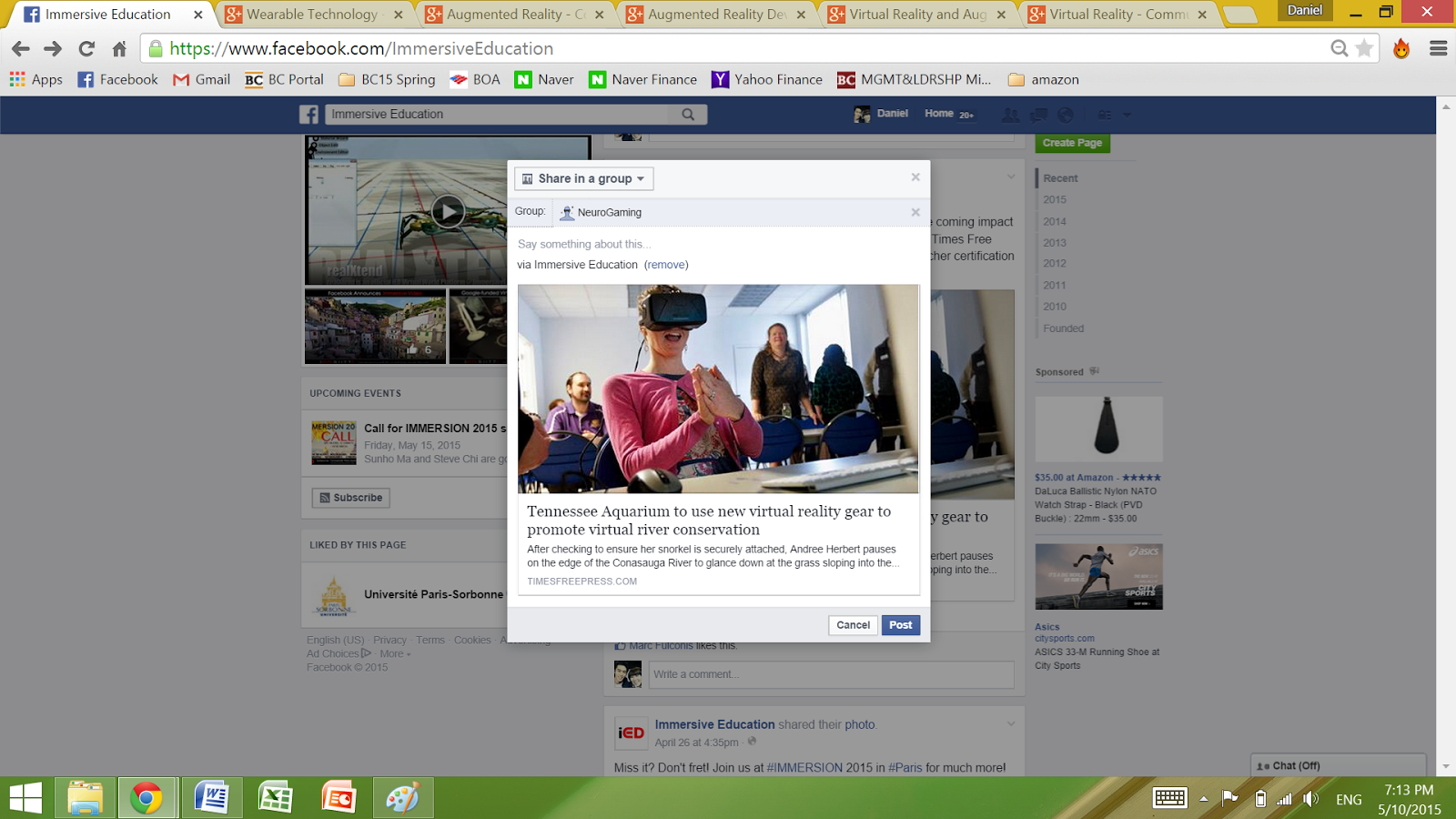Click the Say something about this field
This screenshot has width=1456, height=819.
[x=718, y=244]
